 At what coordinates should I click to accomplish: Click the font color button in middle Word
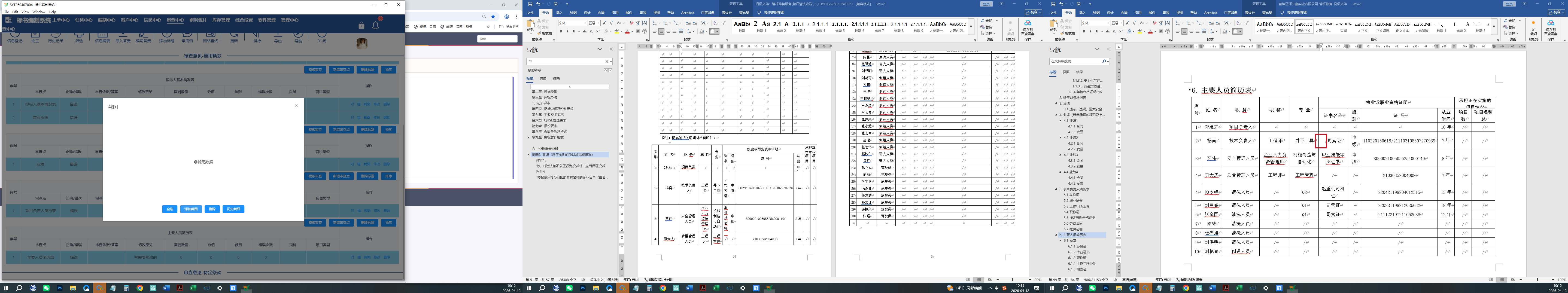(628, 32)
